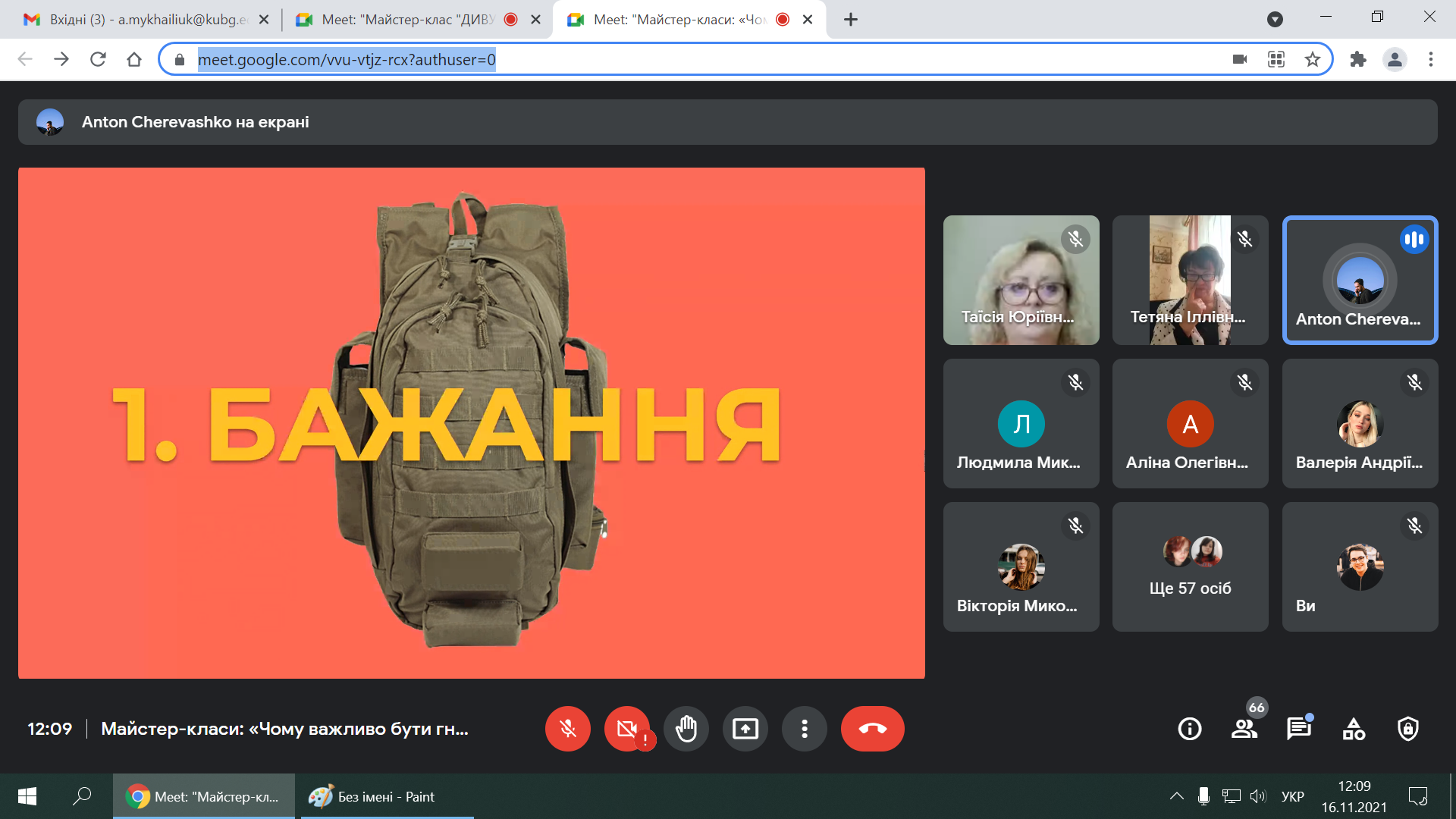1456x819 pixels.
Task: Open the chat panel
Action: 1298,729
